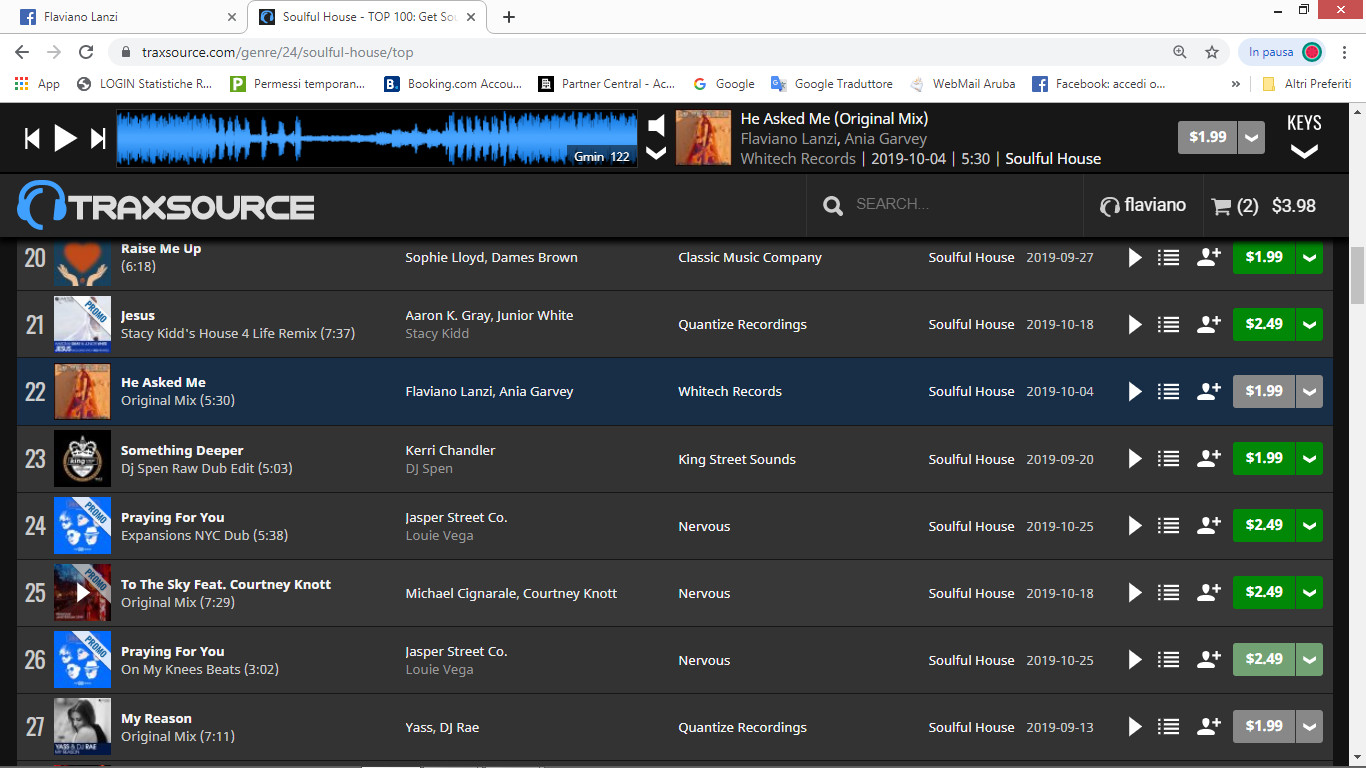Play the previous track in the player

[32, 138]
